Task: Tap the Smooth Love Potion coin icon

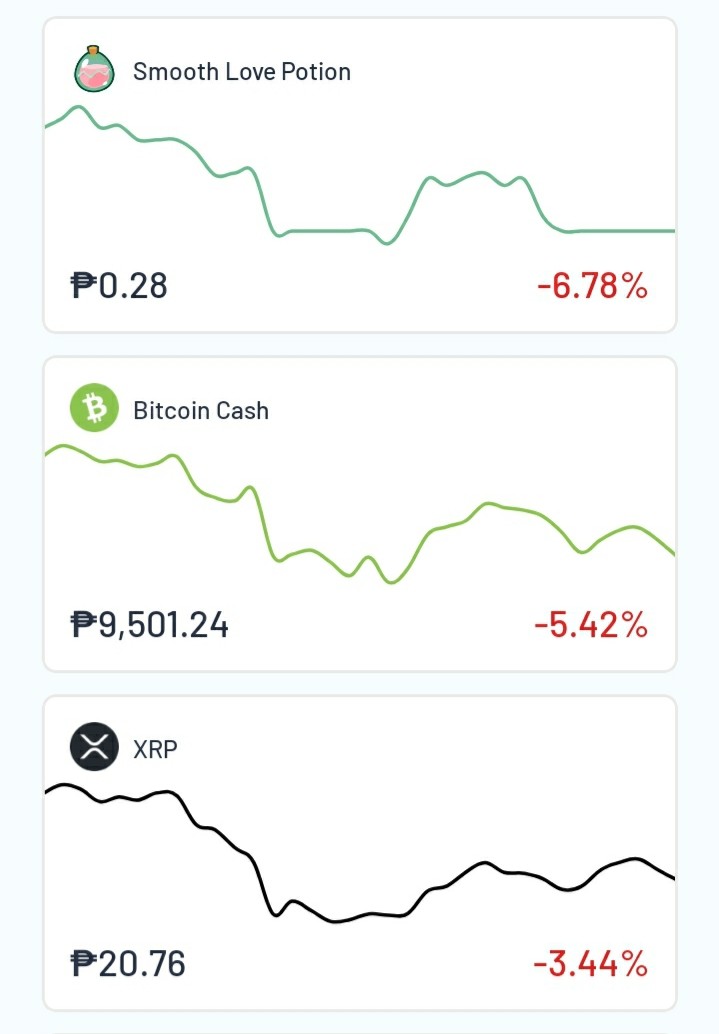Action: click(94, 69)
